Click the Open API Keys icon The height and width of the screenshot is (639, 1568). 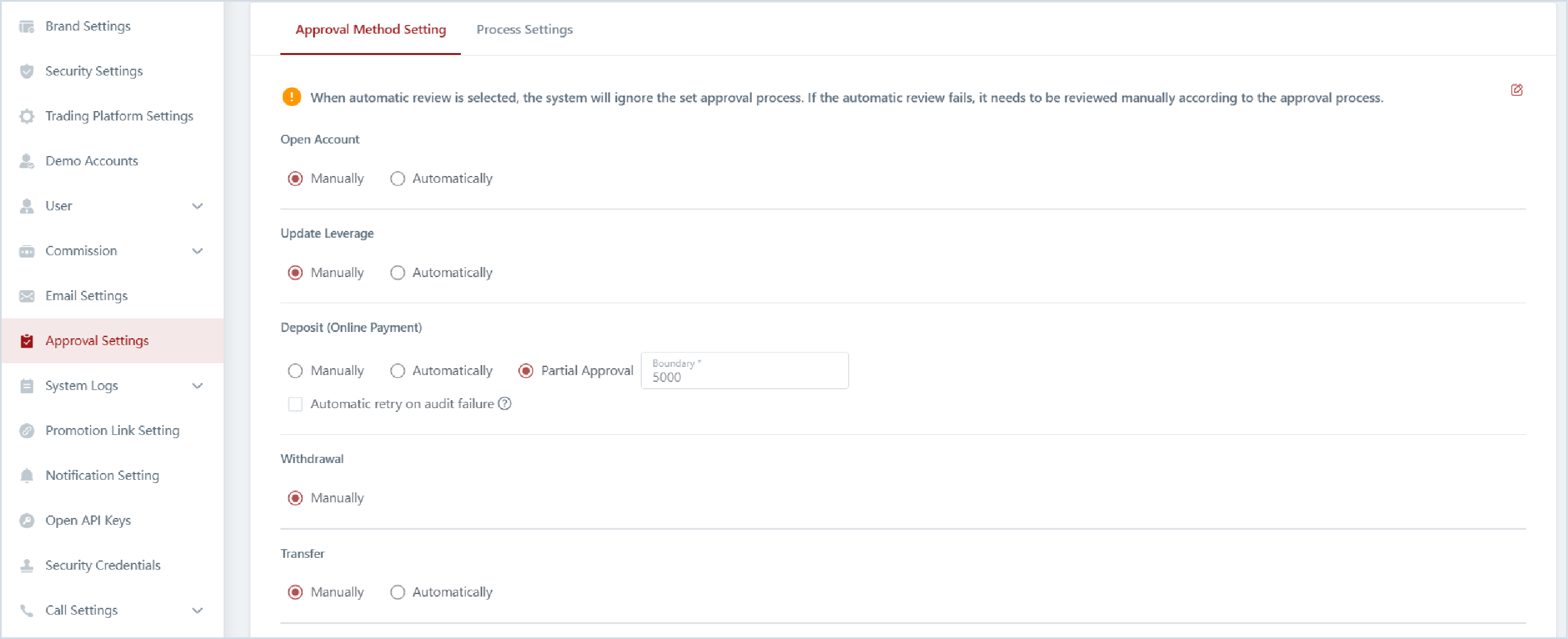(26, 520)
